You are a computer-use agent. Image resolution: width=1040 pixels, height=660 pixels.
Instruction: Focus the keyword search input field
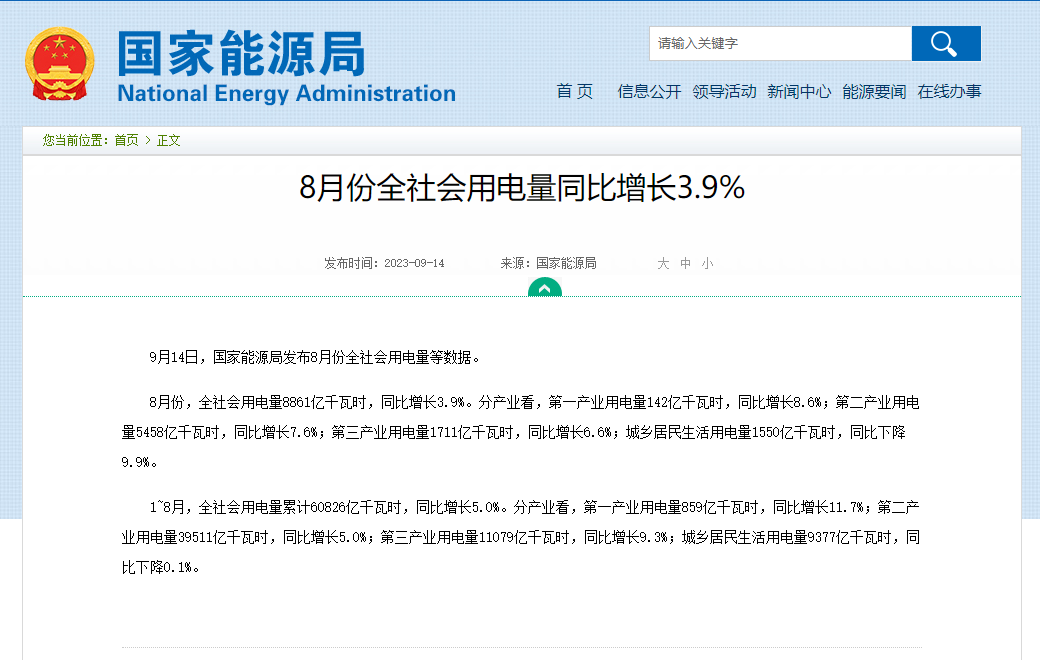[x=780, y=43]
